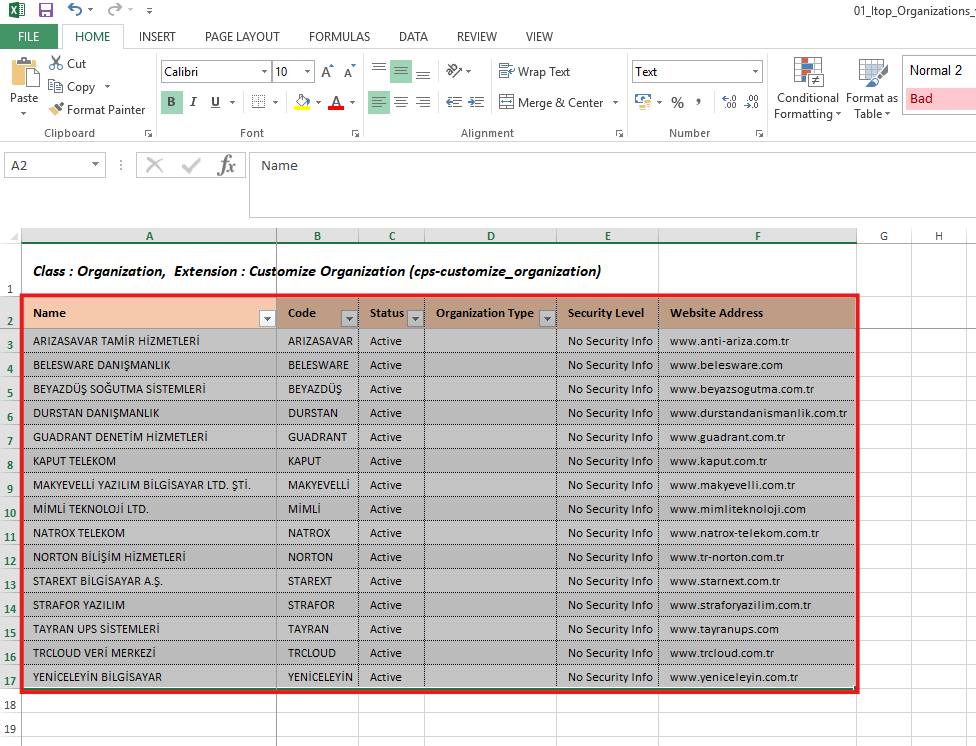Open Number group dialog launcher
The height and width of the screenshot is (746, 976).
(759, 133)
